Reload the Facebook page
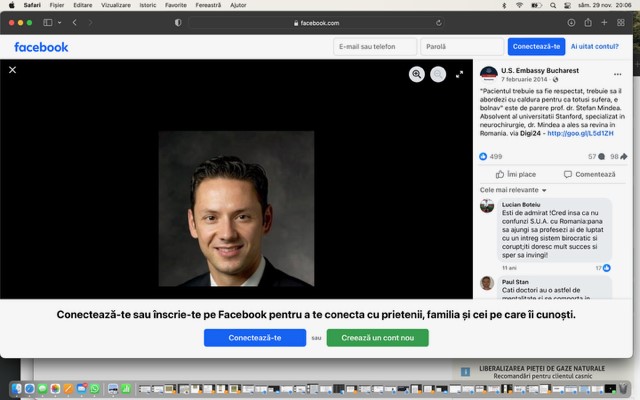Screen dimensions: 640x400 pos(438,23)
